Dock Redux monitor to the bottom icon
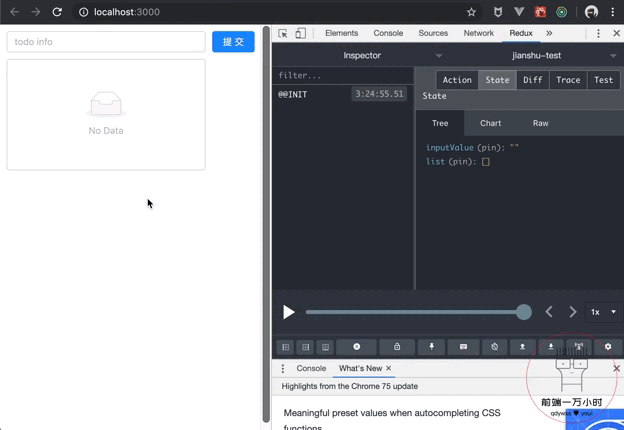 [325, 347]
